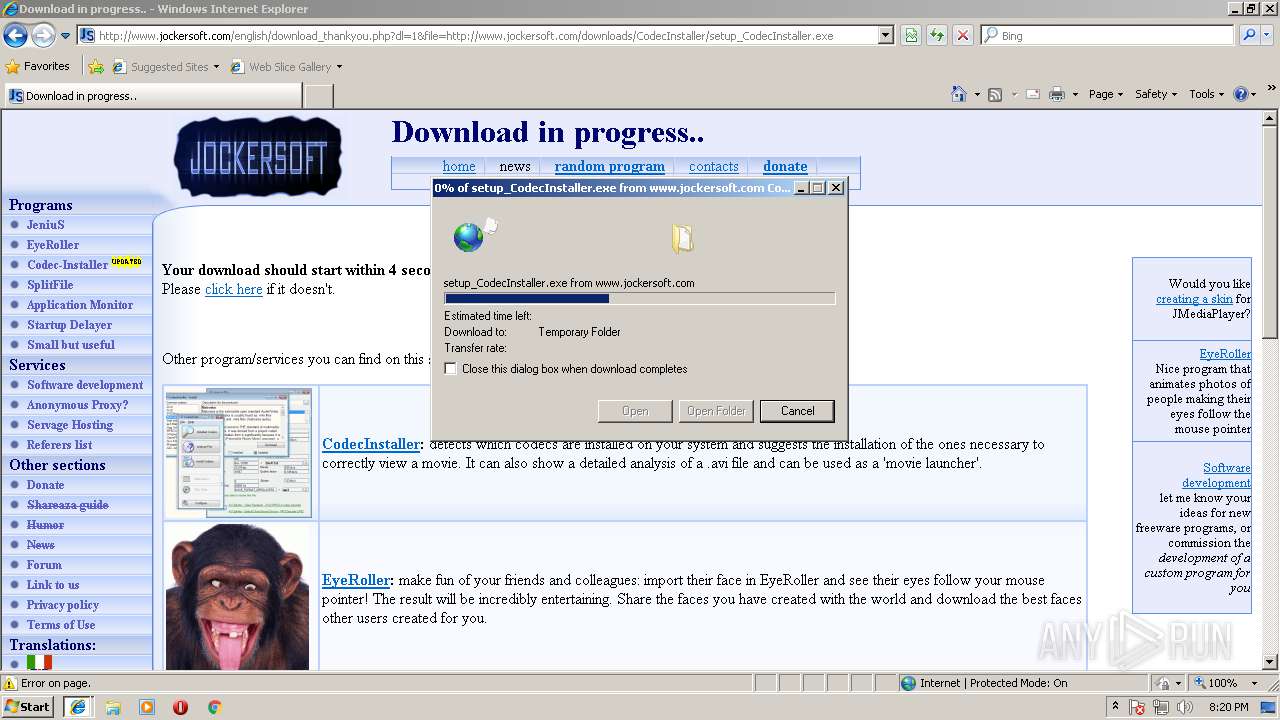Open a new blank tab
The image size is (1280, 720).
pyautogui.click(x=318, y=96)
